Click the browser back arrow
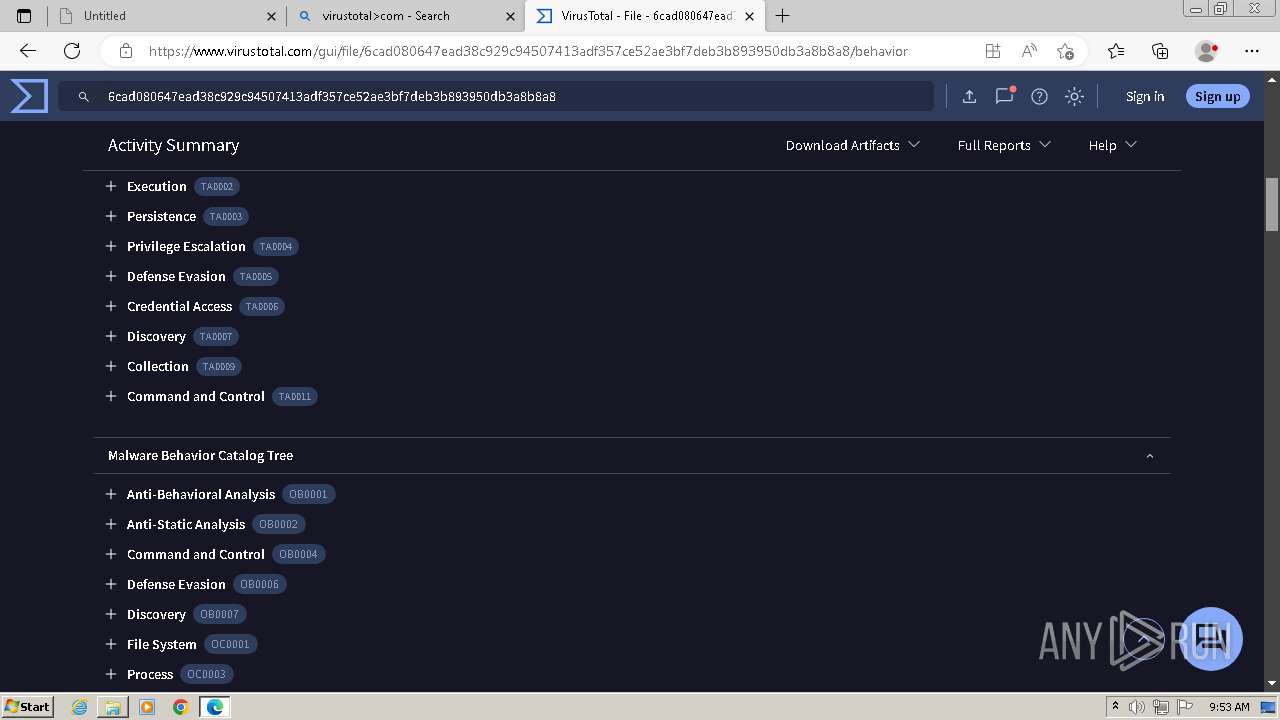Viewport: 1280px width, 720px height. 28,51
